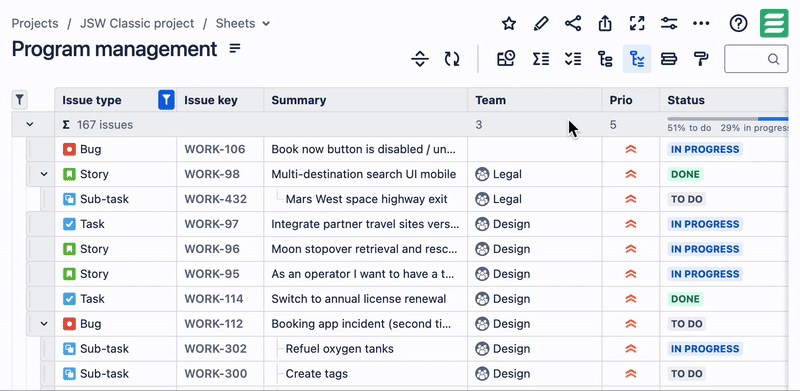Click the Legal team cell of WORK-98
This screenshot has height=391, width=800.
(534, 174)
